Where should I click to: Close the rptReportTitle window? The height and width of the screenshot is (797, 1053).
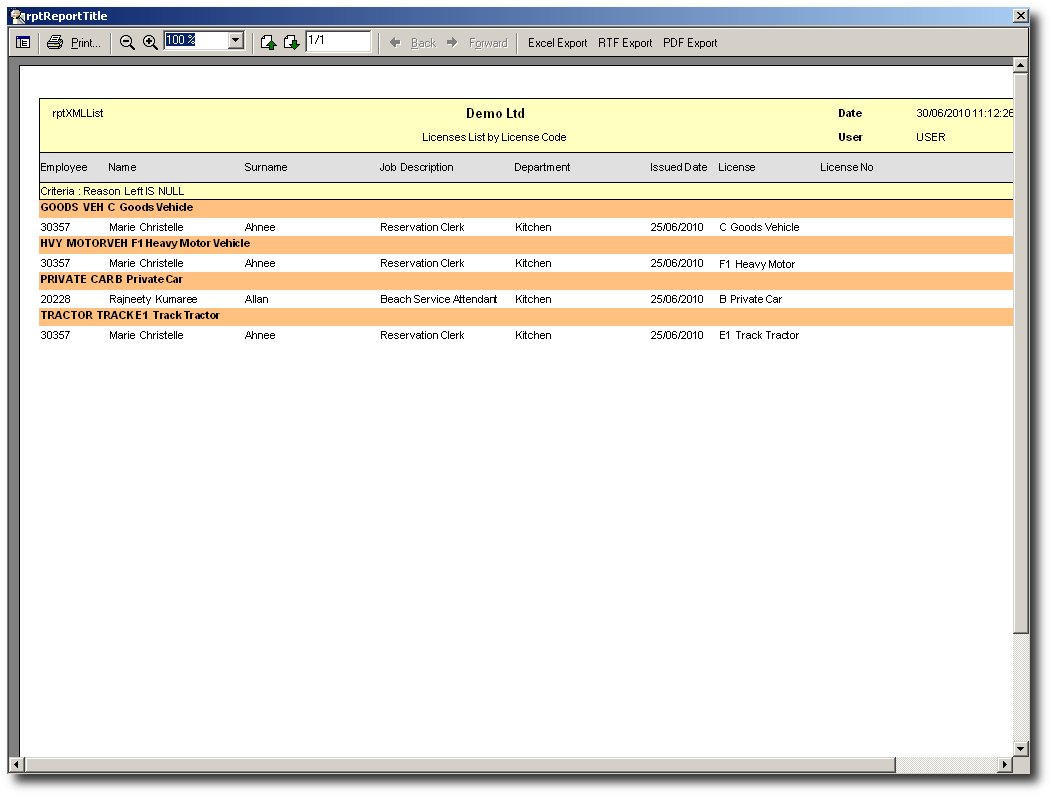[1020, 16]
